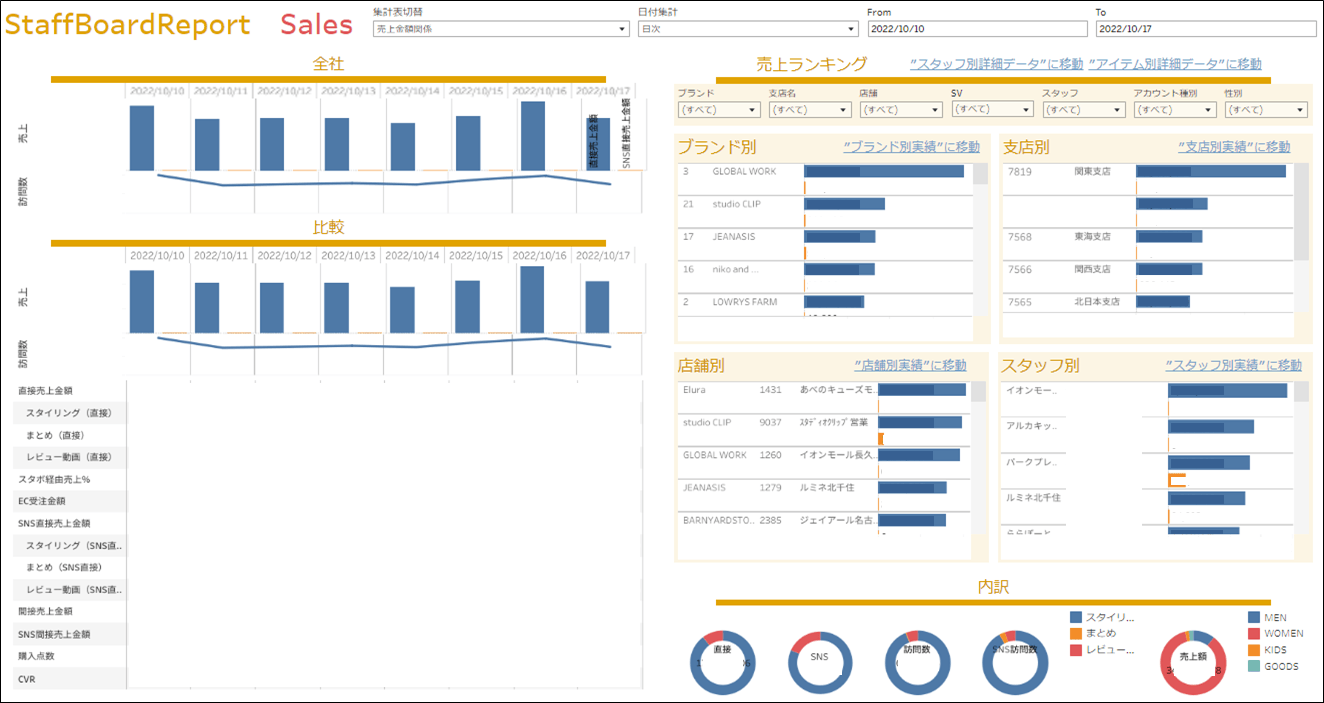
Task: Select the MEN legend color swatch
Action: pyautogui.click(x=1255, y=618)
